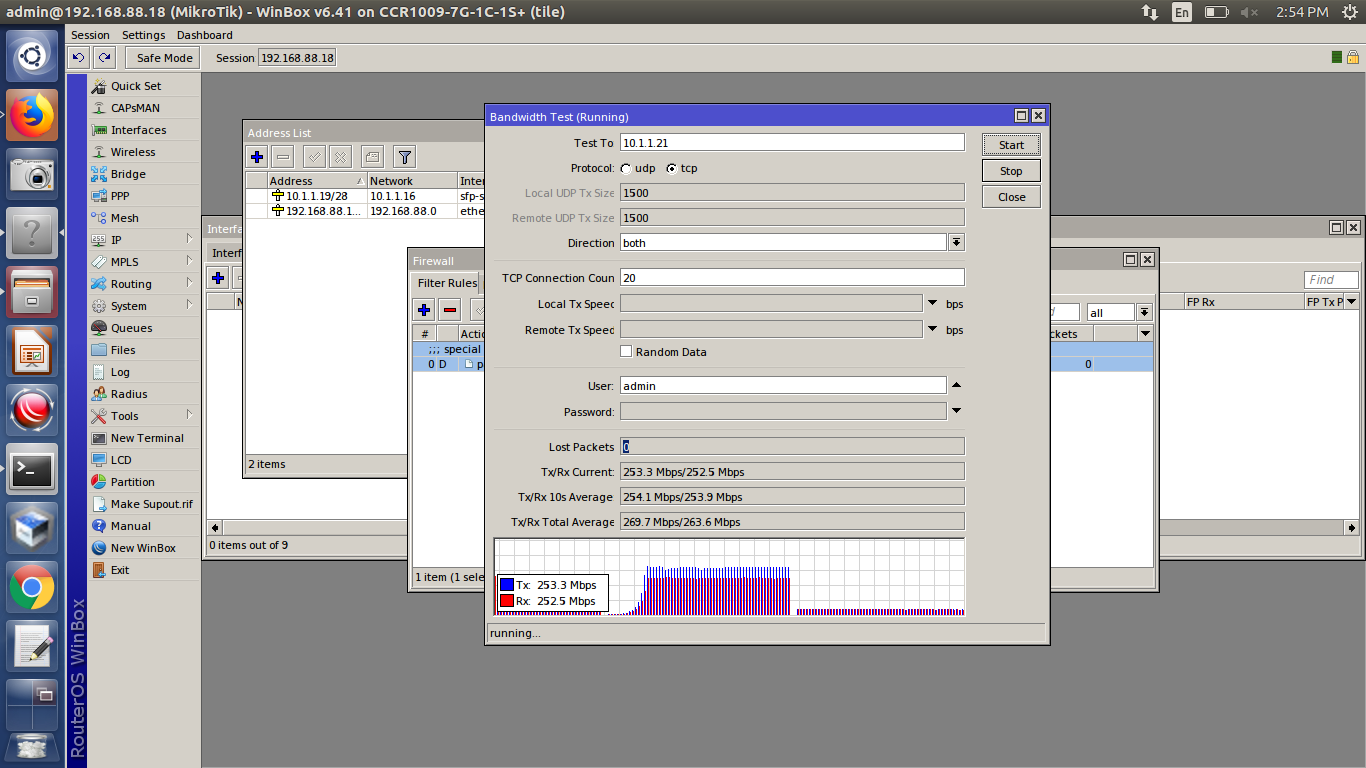Remove firewall rule with red minus

point(450,310)
